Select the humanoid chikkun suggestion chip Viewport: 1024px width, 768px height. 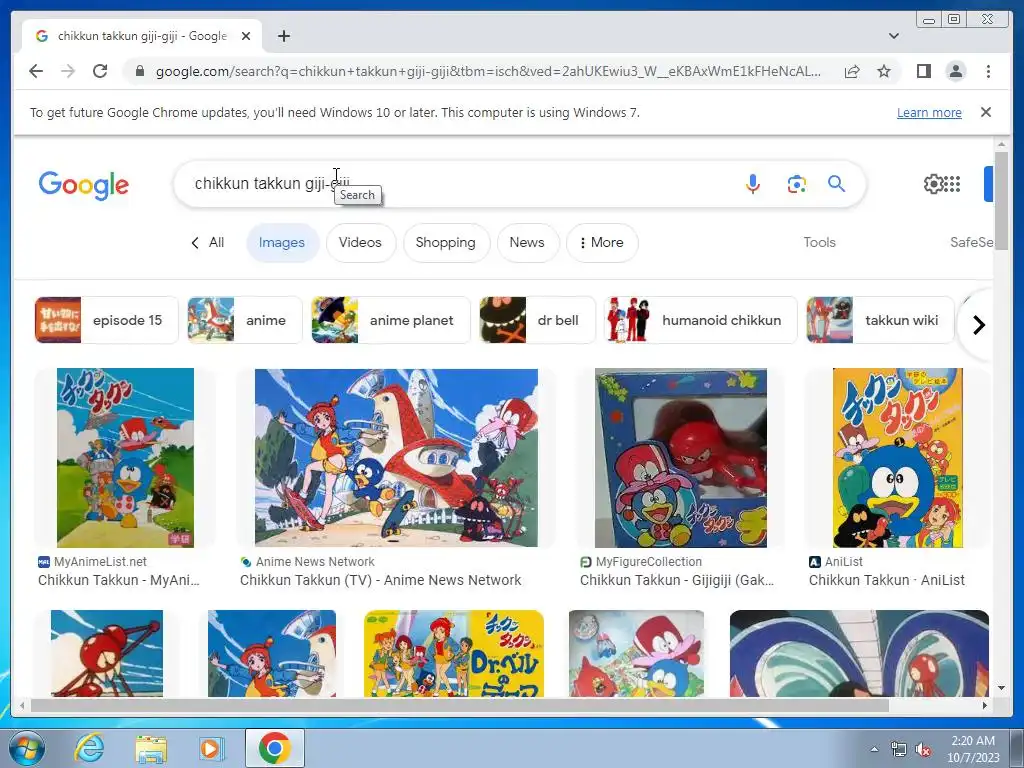[701, 320]
